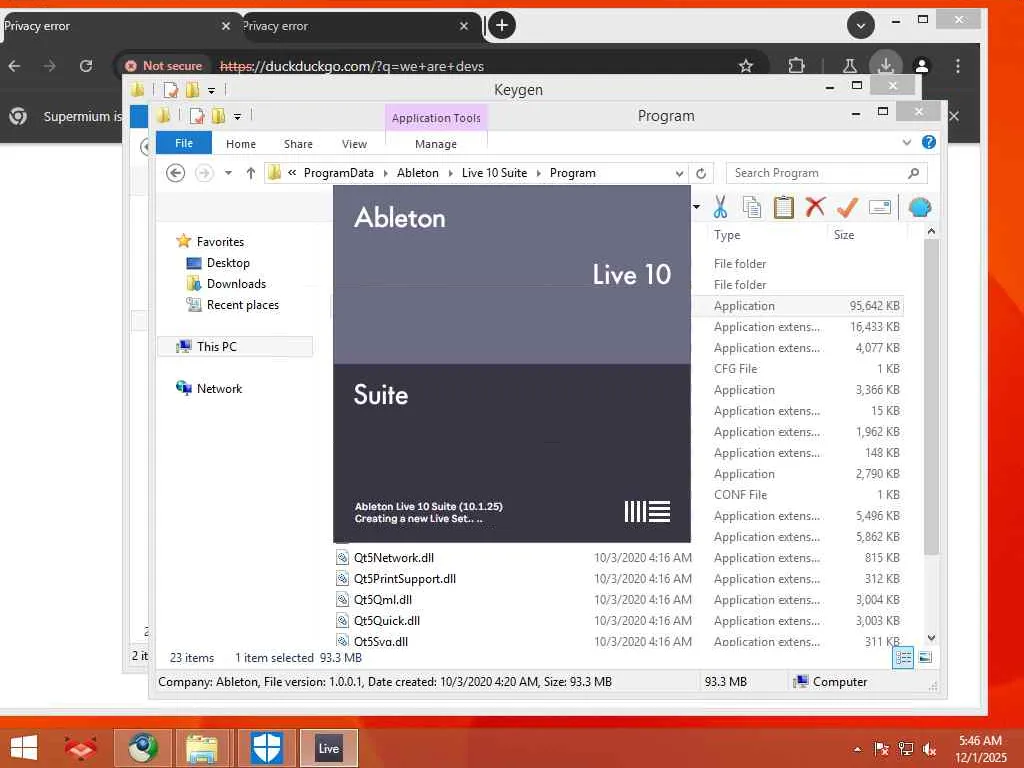Open Program quick access toolbar dropdown
Image resolution: width=1024 pixels, height=768 pixels.
click(238, 117)
